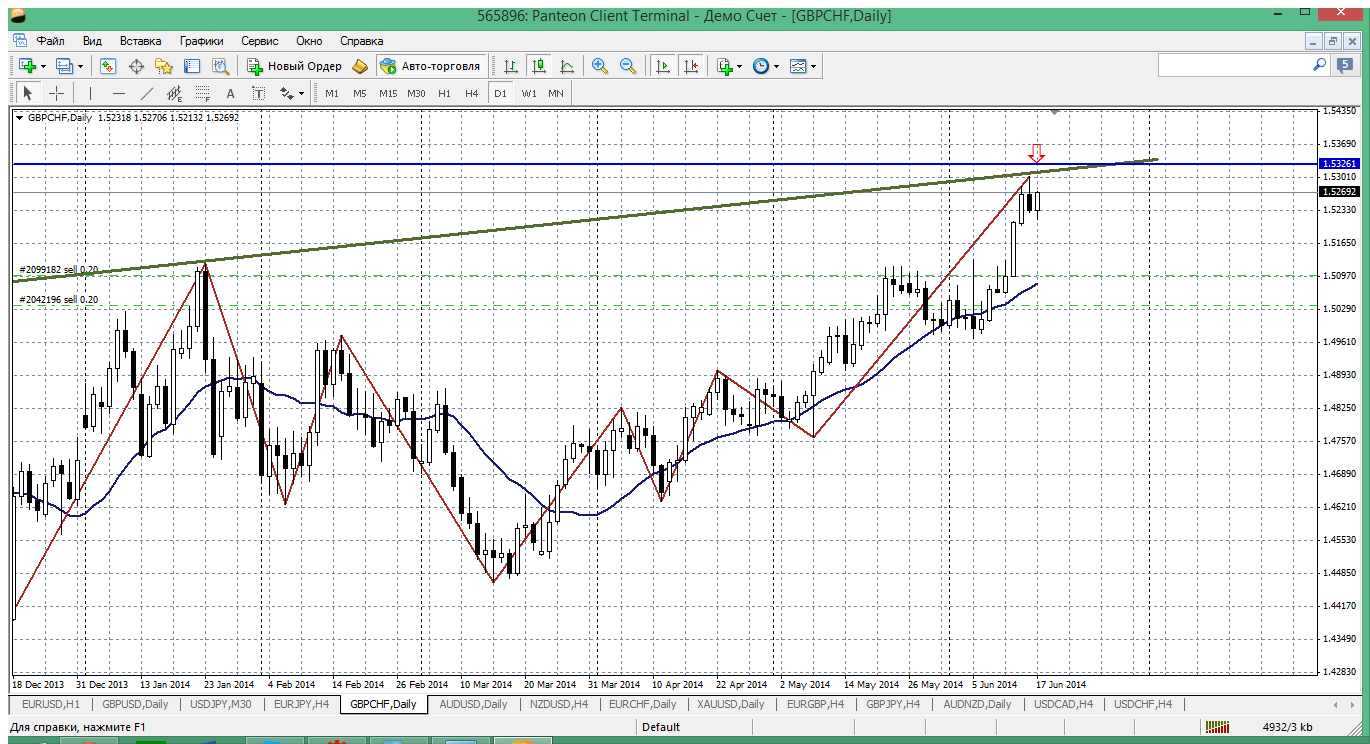
Task: Switch chart to candlesticks mode
Action: click(539, 66)
